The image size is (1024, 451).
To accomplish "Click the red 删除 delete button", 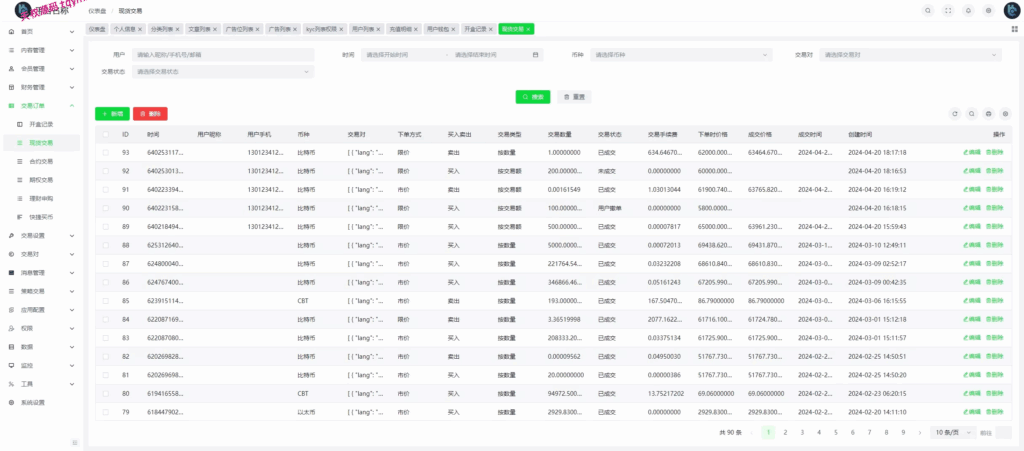I will [150, 114].
